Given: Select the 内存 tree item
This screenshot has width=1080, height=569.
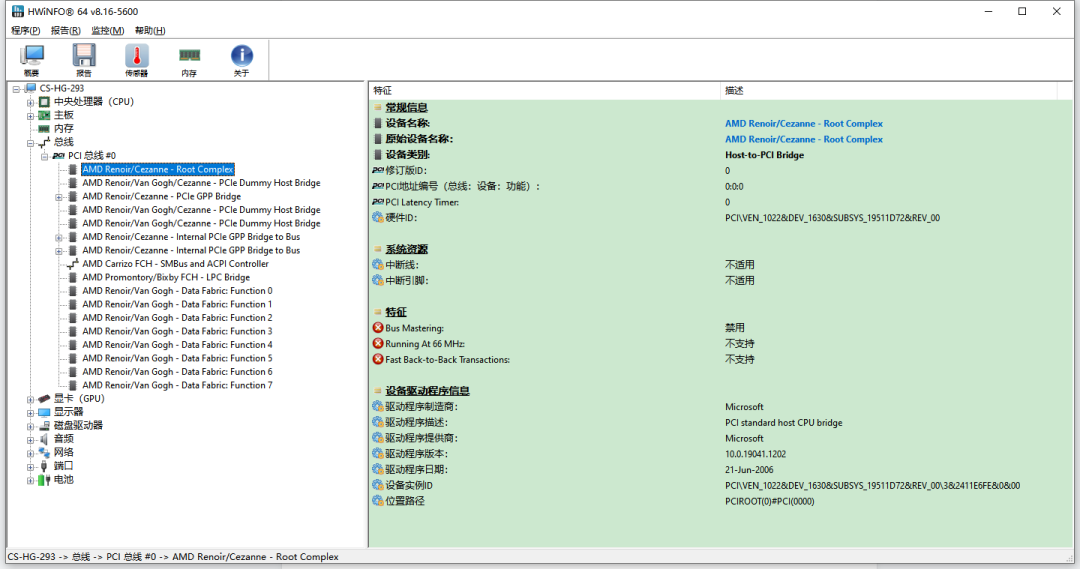Looking at the screenshot, I should click(63, 129).
